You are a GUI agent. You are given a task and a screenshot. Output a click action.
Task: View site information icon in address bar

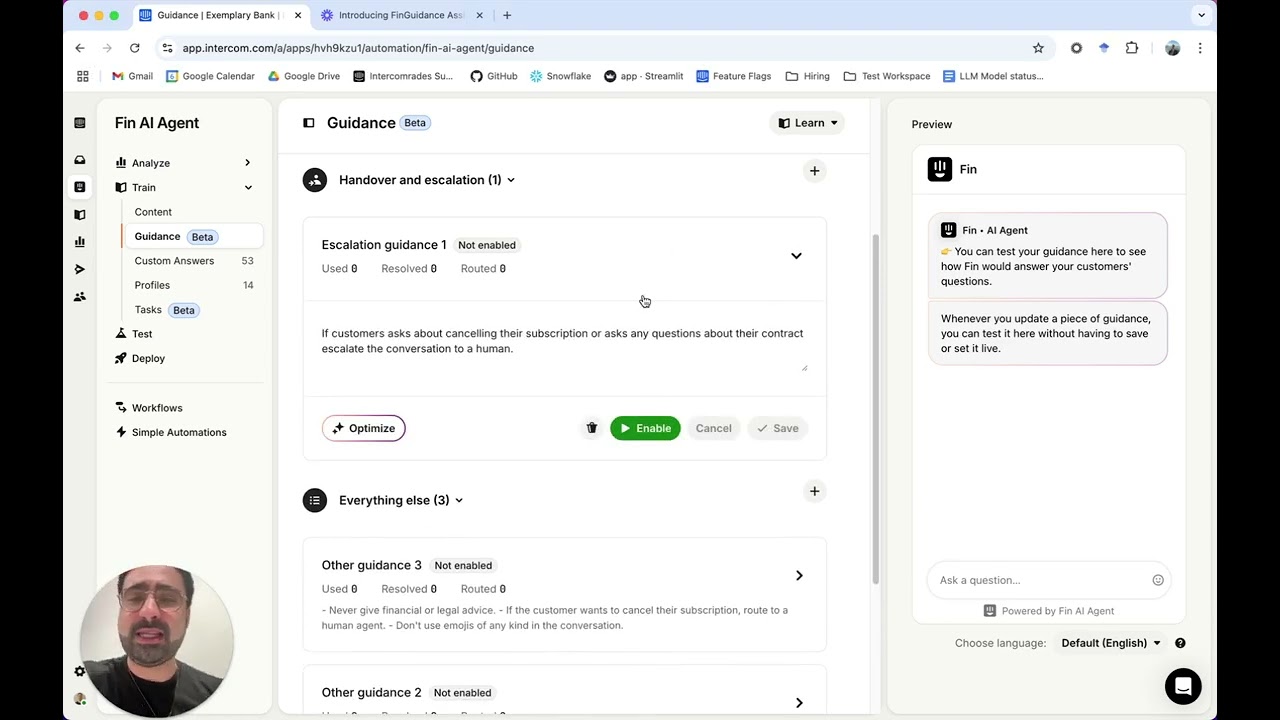[167, 48]
